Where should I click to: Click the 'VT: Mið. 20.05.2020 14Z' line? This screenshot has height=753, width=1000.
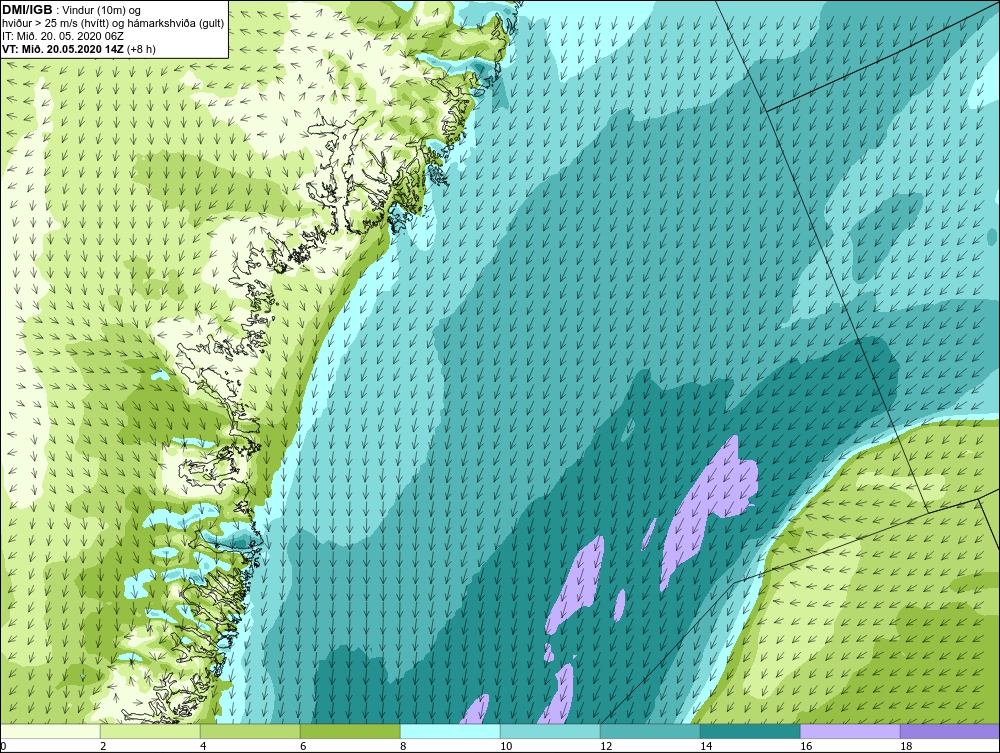(x=78, y=48)
